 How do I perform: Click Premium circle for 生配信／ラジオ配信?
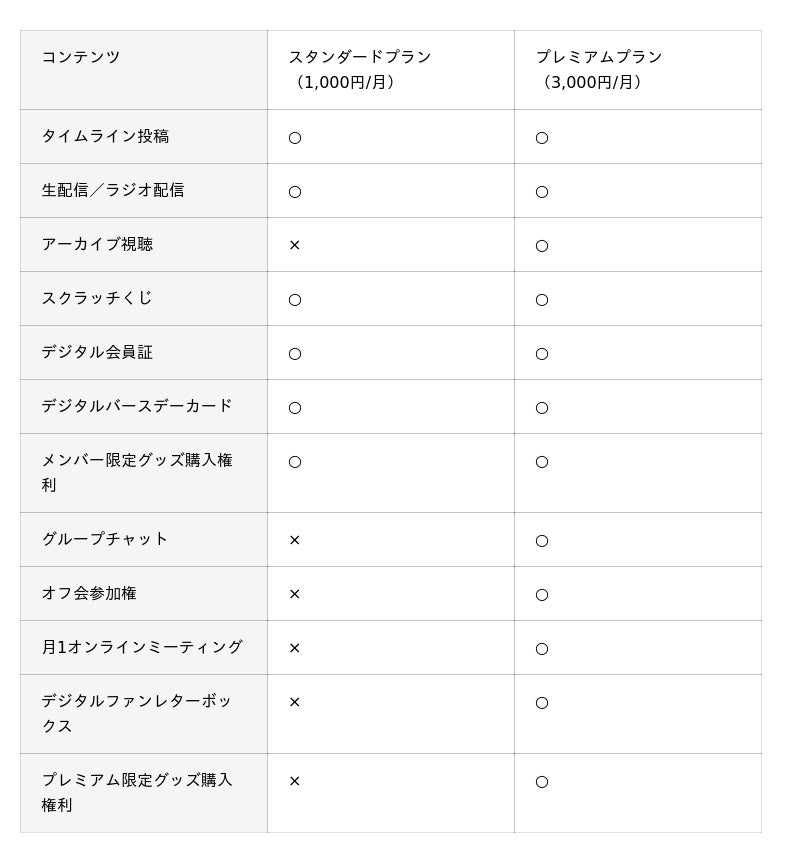542,192
